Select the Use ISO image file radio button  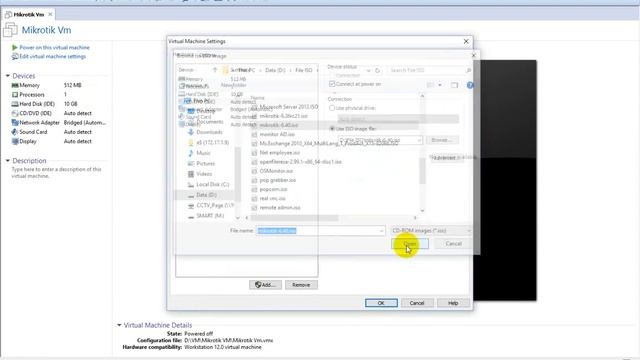pos(332,129)
